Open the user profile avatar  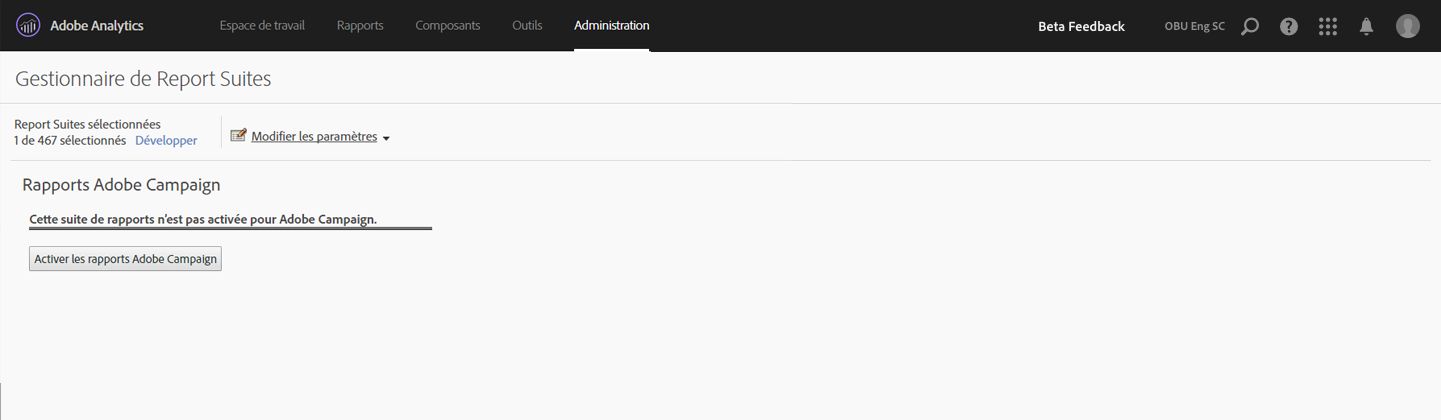pos(1408,26)
